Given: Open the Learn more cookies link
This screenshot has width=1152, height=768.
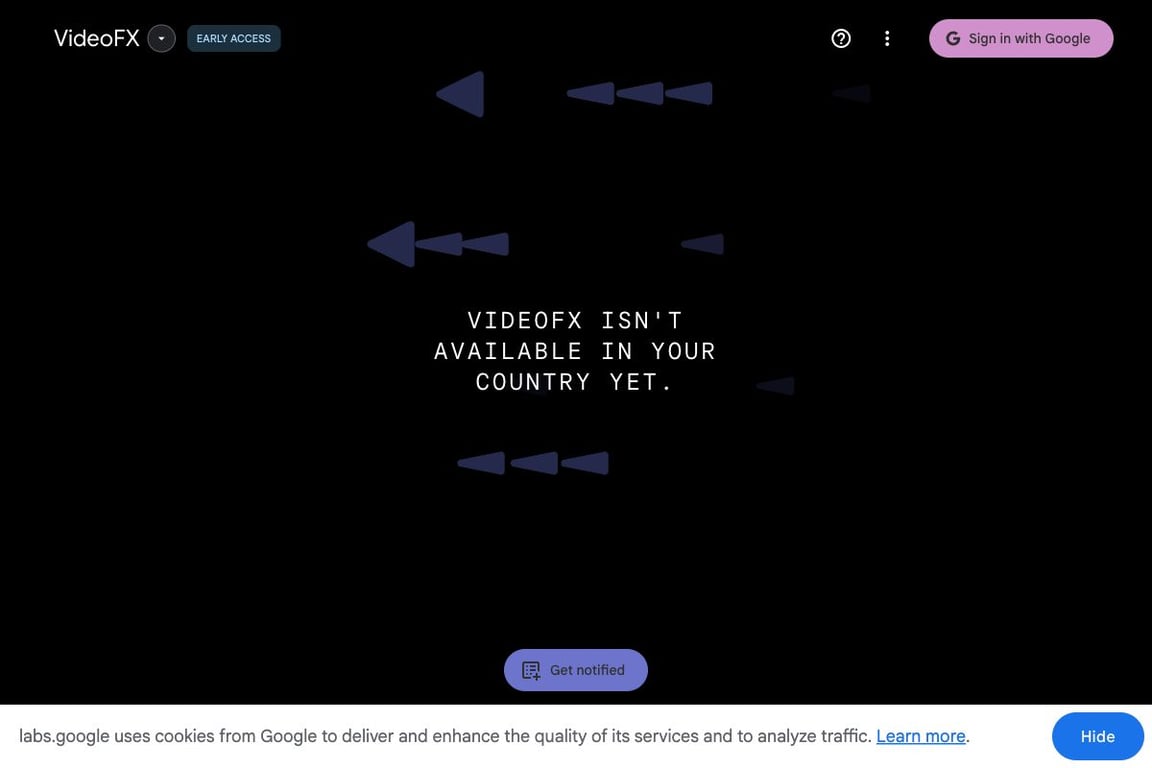Looking at the screenshot, I should click(x=921, y=736).
